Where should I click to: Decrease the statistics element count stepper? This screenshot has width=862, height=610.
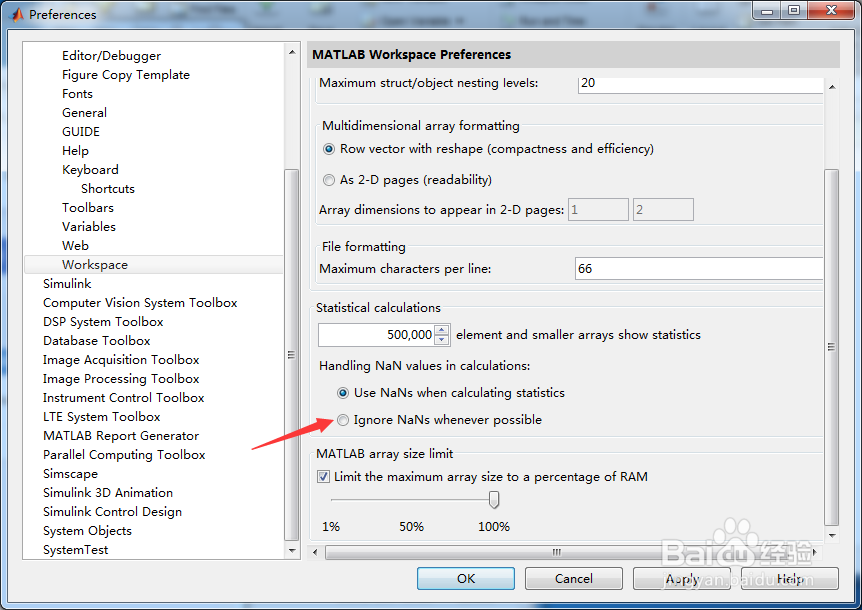[x=442, y=340]
